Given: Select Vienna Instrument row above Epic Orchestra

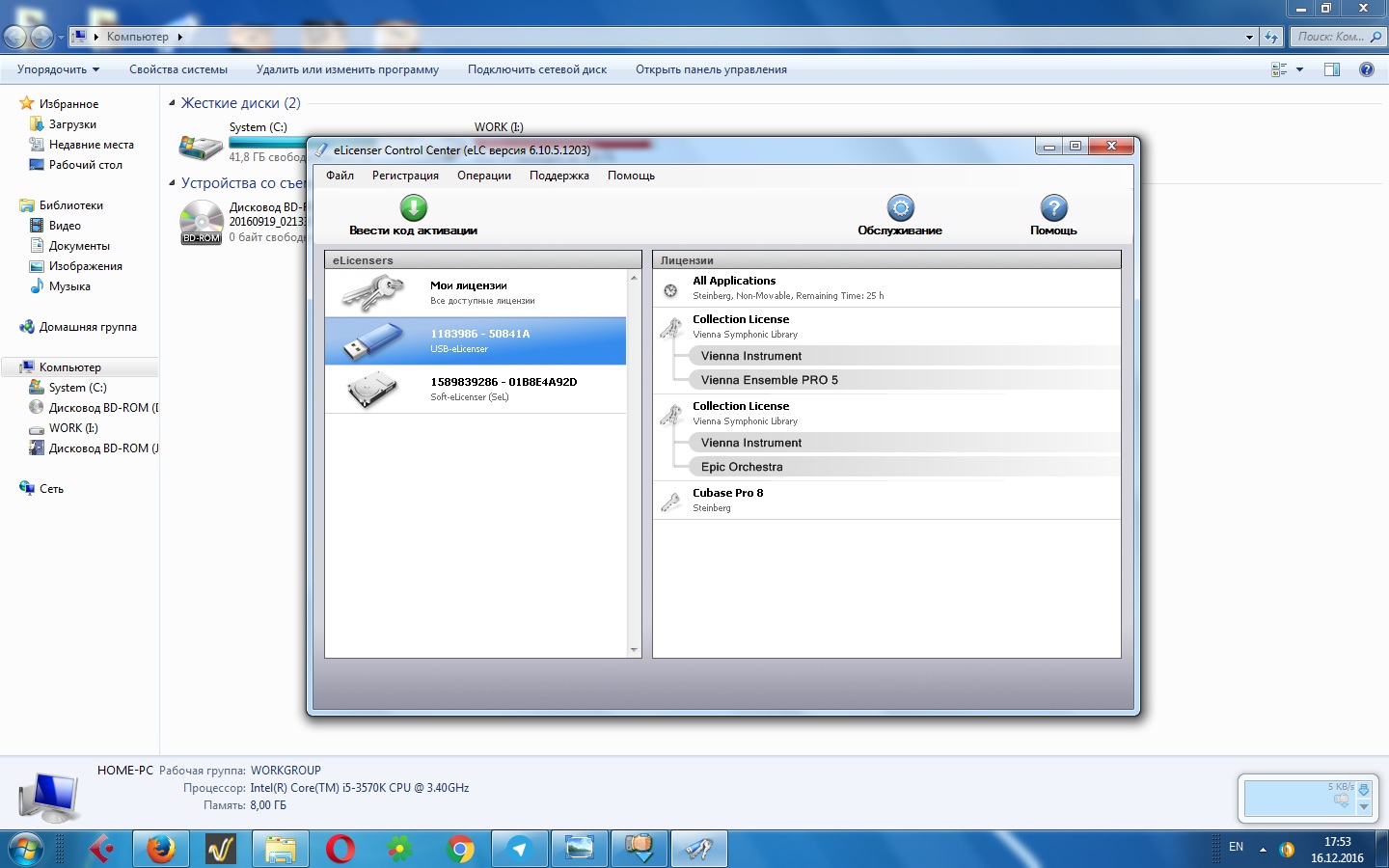Looking at the screenshot, I should point(905,443).
